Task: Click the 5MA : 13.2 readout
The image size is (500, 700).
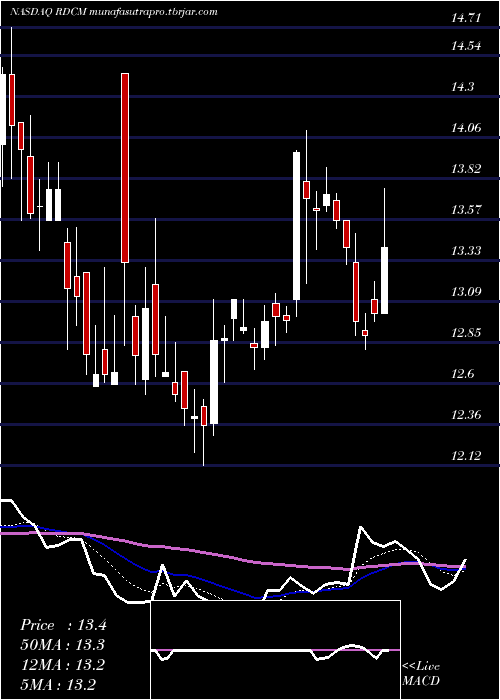Action: tap(58, 685)
